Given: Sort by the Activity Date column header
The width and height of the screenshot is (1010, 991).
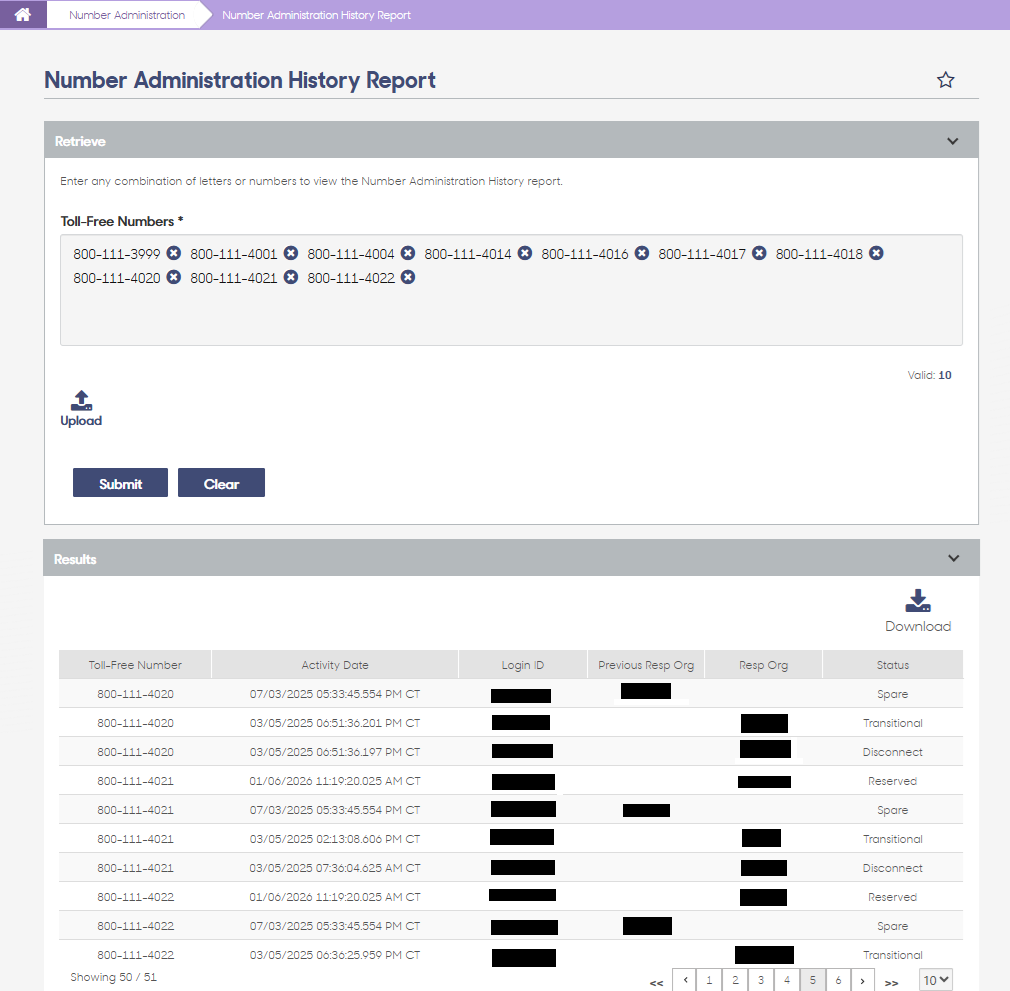Looking at the screenshot, I should (335, 665).
